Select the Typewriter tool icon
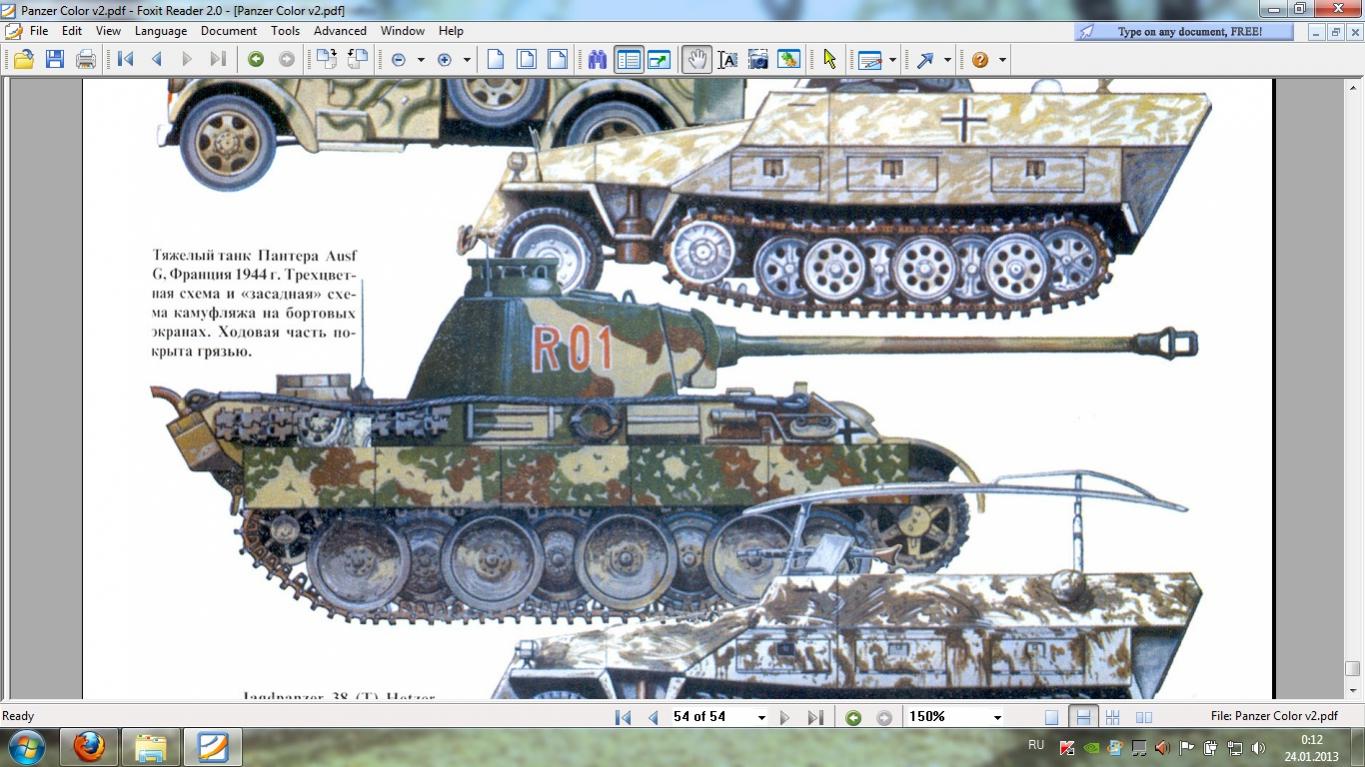 870,59
